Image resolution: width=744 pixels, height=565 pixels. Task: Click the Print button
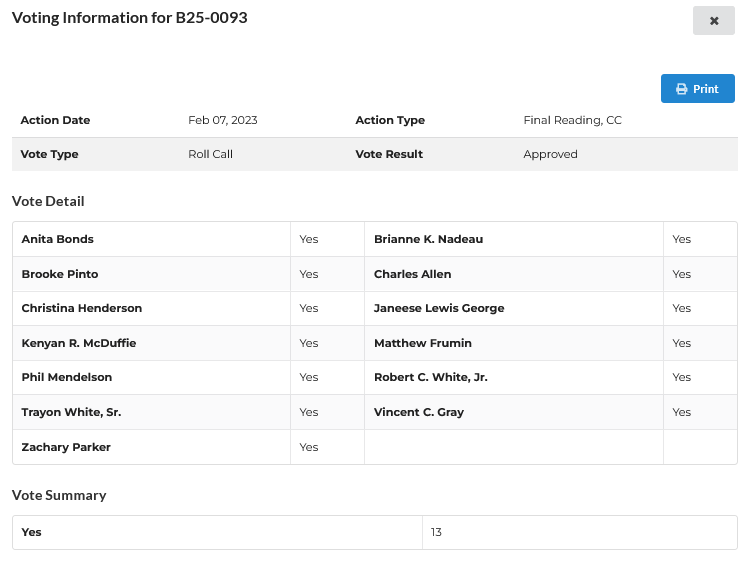697,89
